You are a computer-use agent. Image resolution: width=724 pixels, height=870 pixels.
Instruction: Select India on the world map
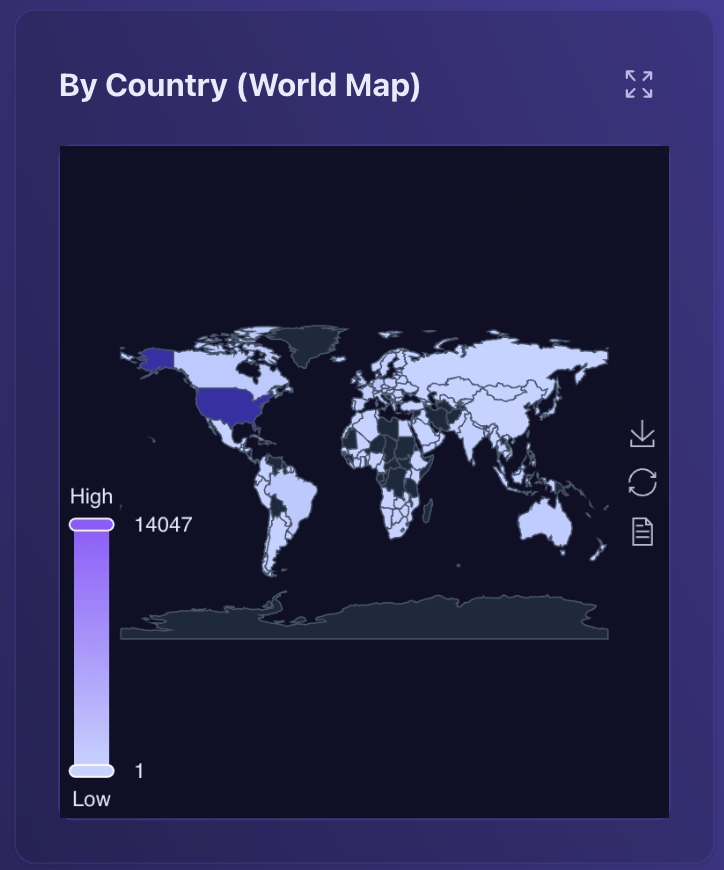click(x=473, y=438)
